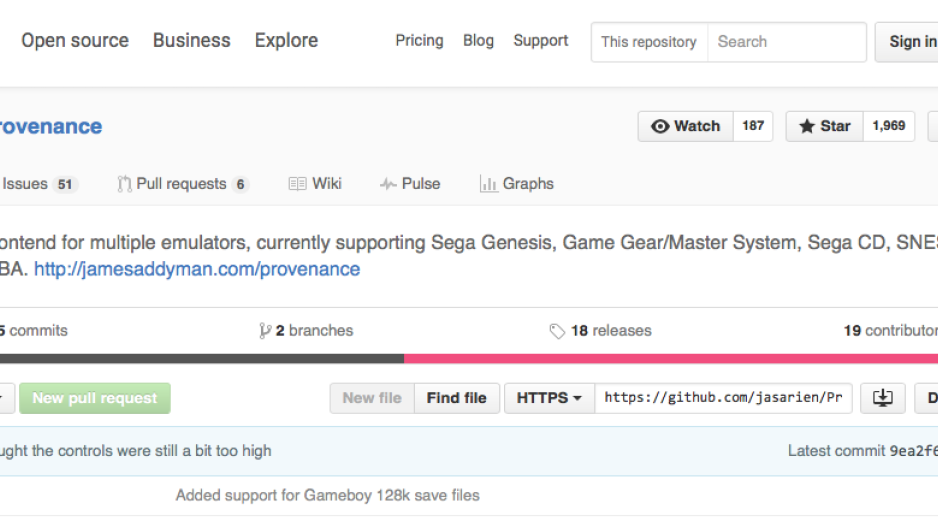
Task: Click the dark language bar segment
Action: (x=202, y=359)
